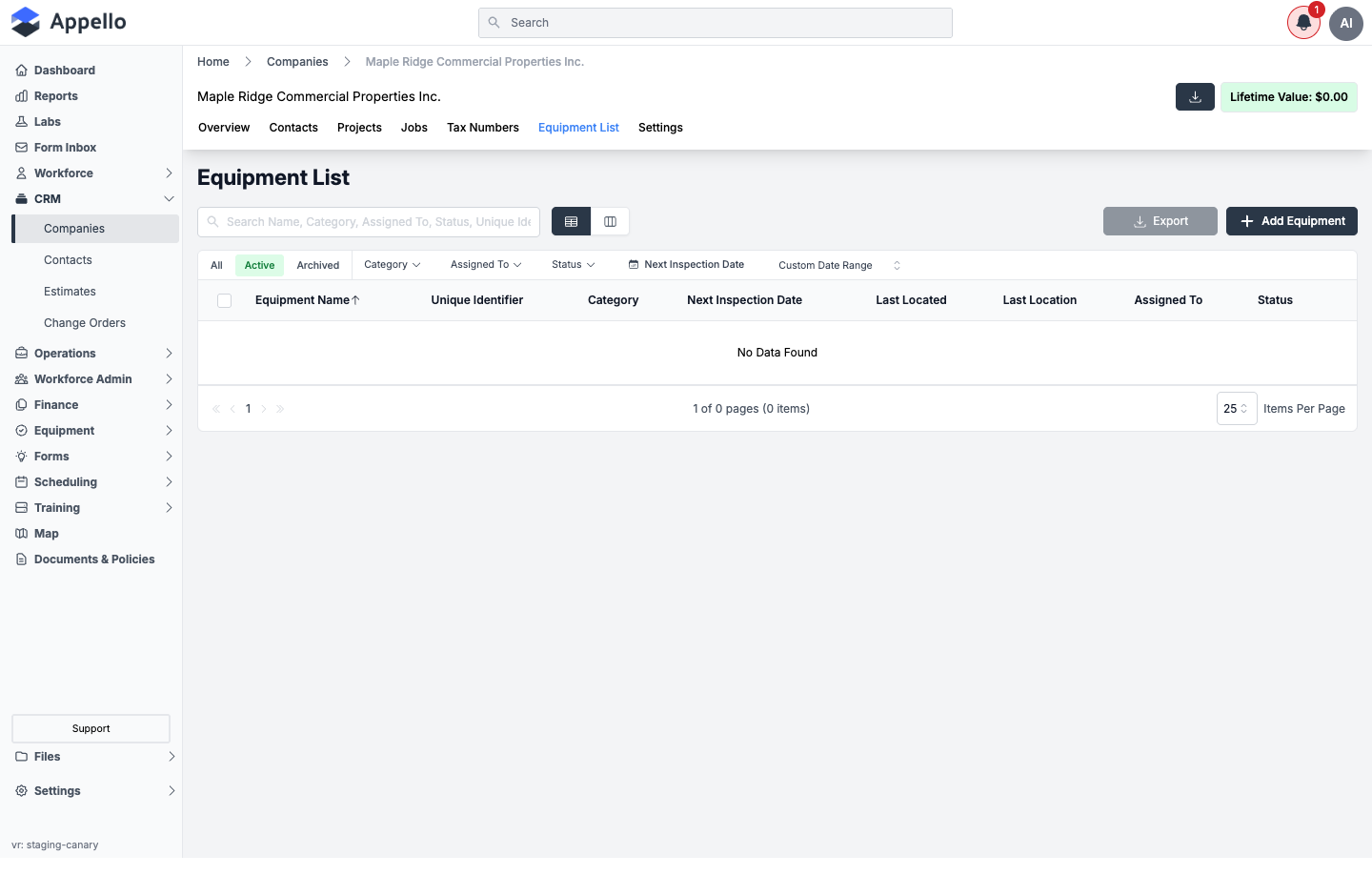Image resolution: width=1372 pixels, height=875 pixels.
Task: Open the notifications bell
Action: [1303, 23]
